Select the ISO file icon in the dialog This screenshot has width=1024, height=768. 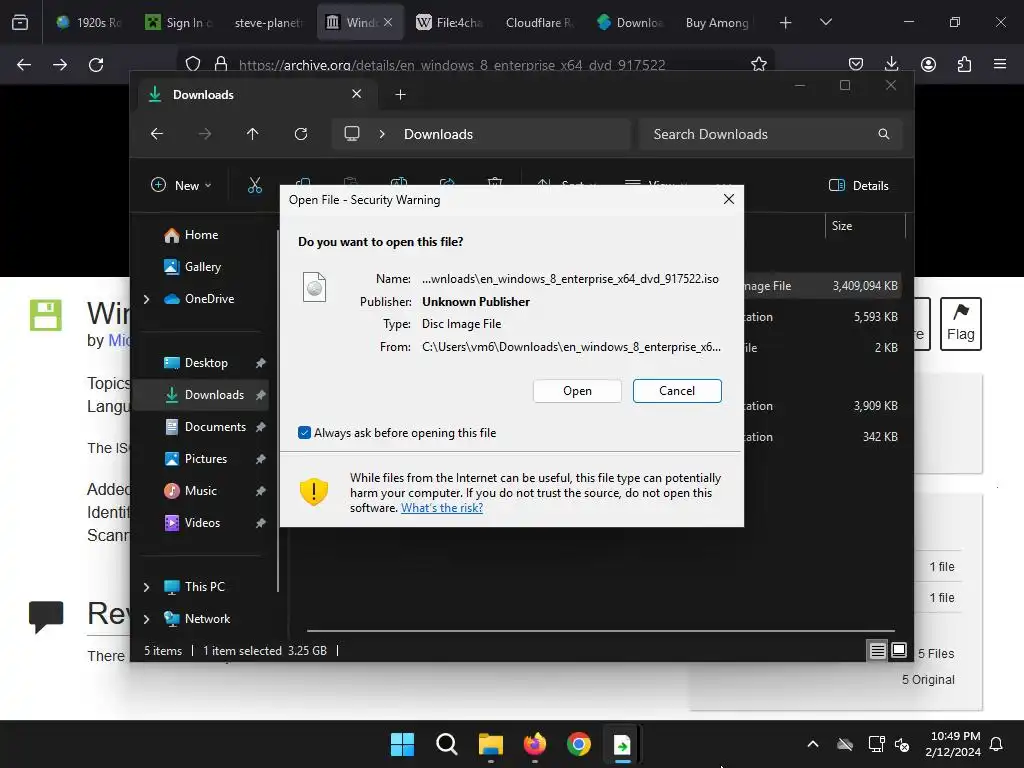tap(314, 287)
